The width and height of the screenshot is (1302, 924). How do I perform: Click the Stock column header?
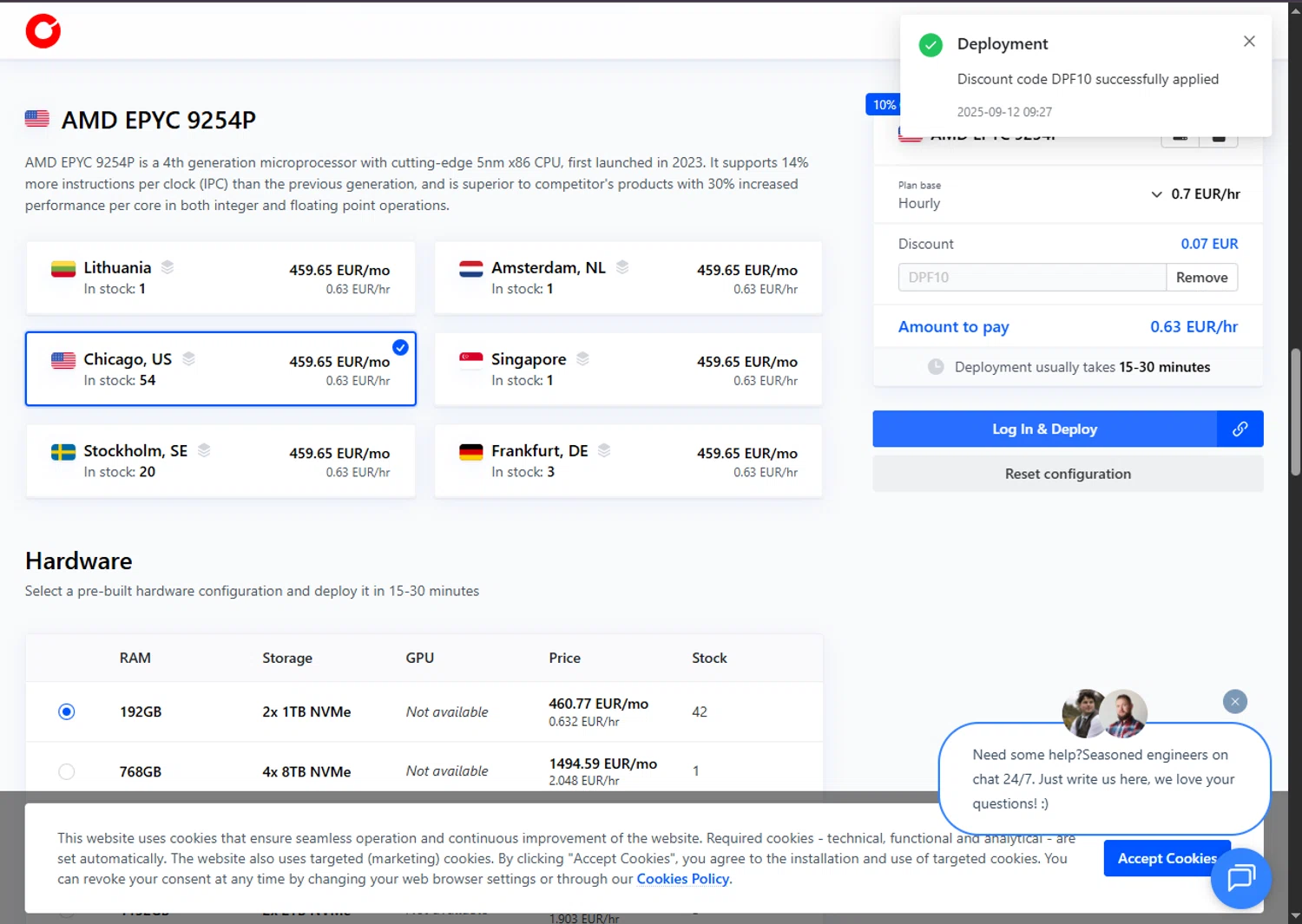(x=709, y=658)
